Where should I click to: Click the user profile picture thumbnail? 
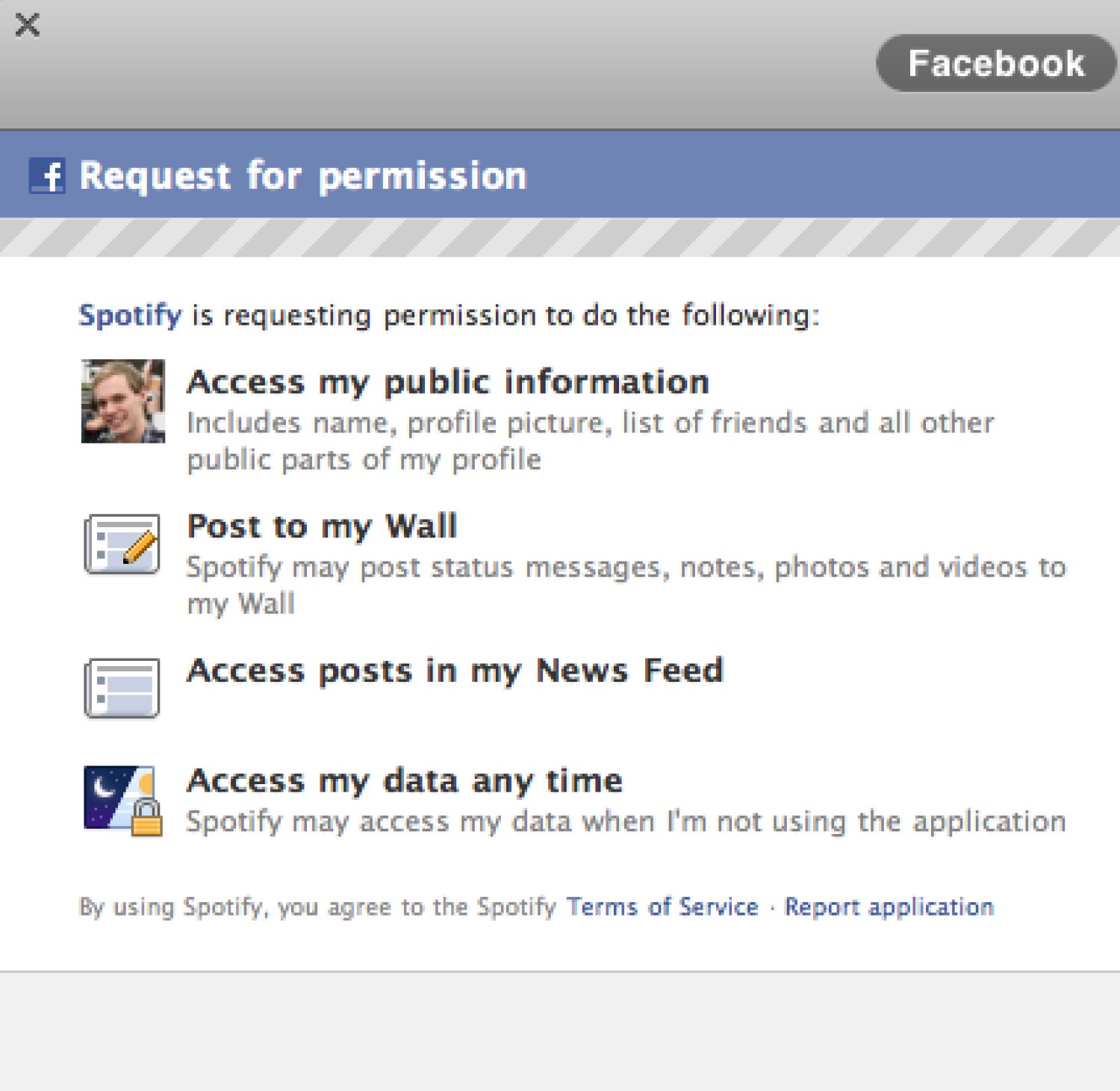[123, 401]
